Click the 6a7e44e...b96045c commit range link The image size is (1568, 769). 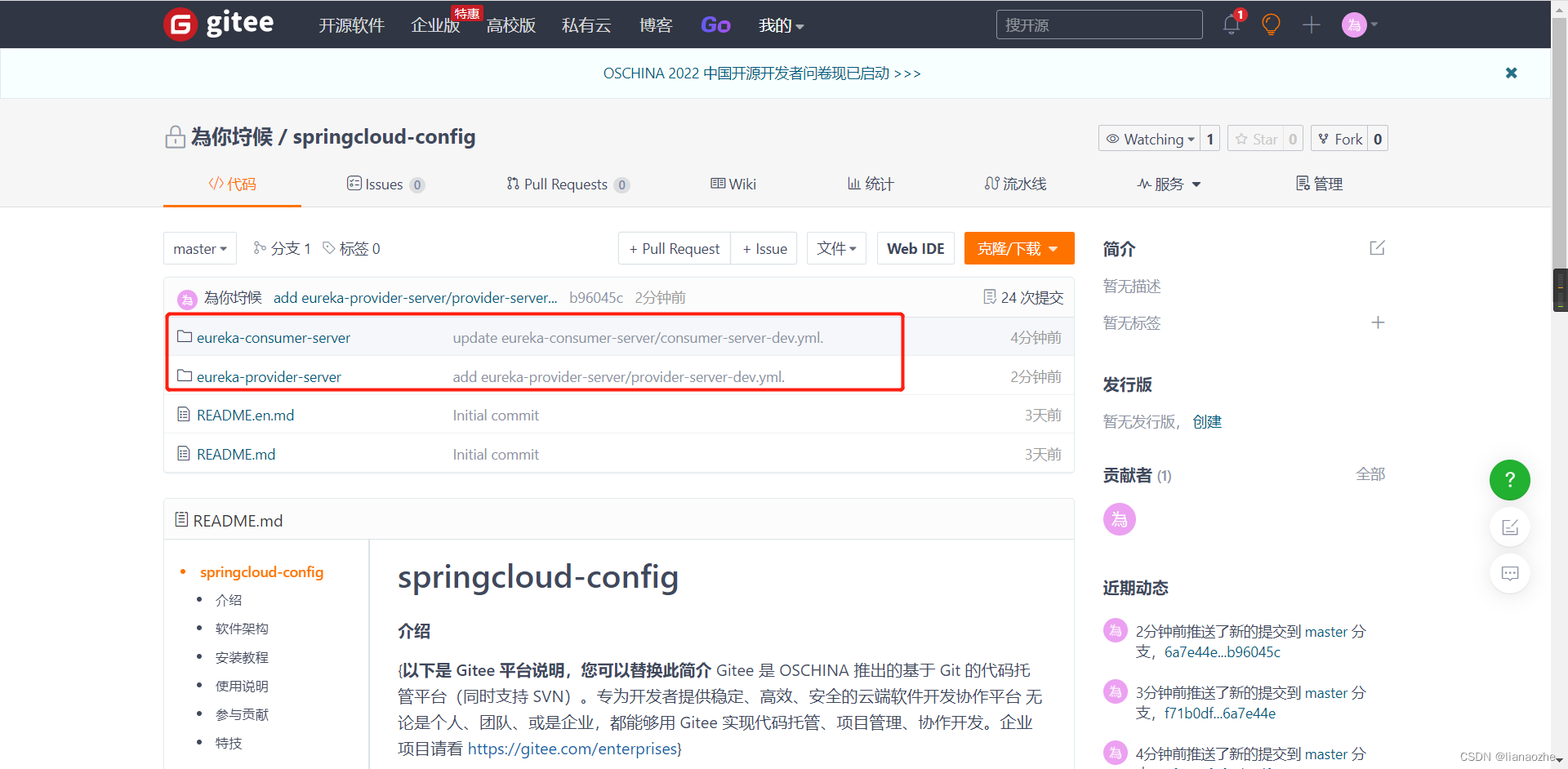click(1223, 651)
